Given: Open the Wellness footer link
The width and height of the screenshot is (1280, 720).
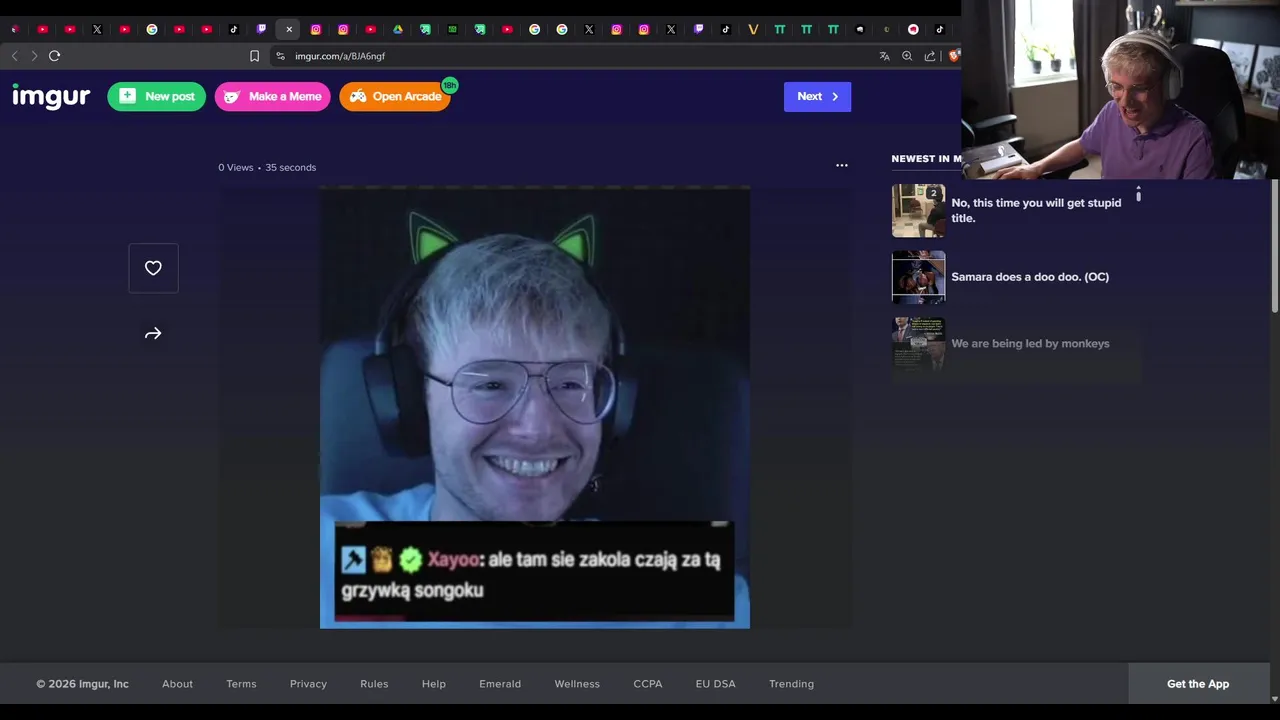Looking at the screenshot, I should [577, 684].
